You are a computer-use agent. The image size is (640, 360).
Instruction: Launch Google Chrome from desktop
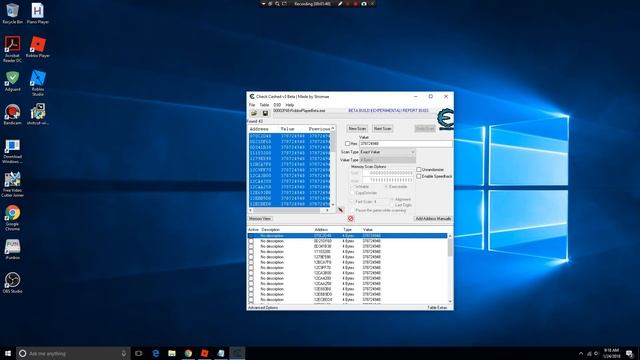(x=12, y=218)
